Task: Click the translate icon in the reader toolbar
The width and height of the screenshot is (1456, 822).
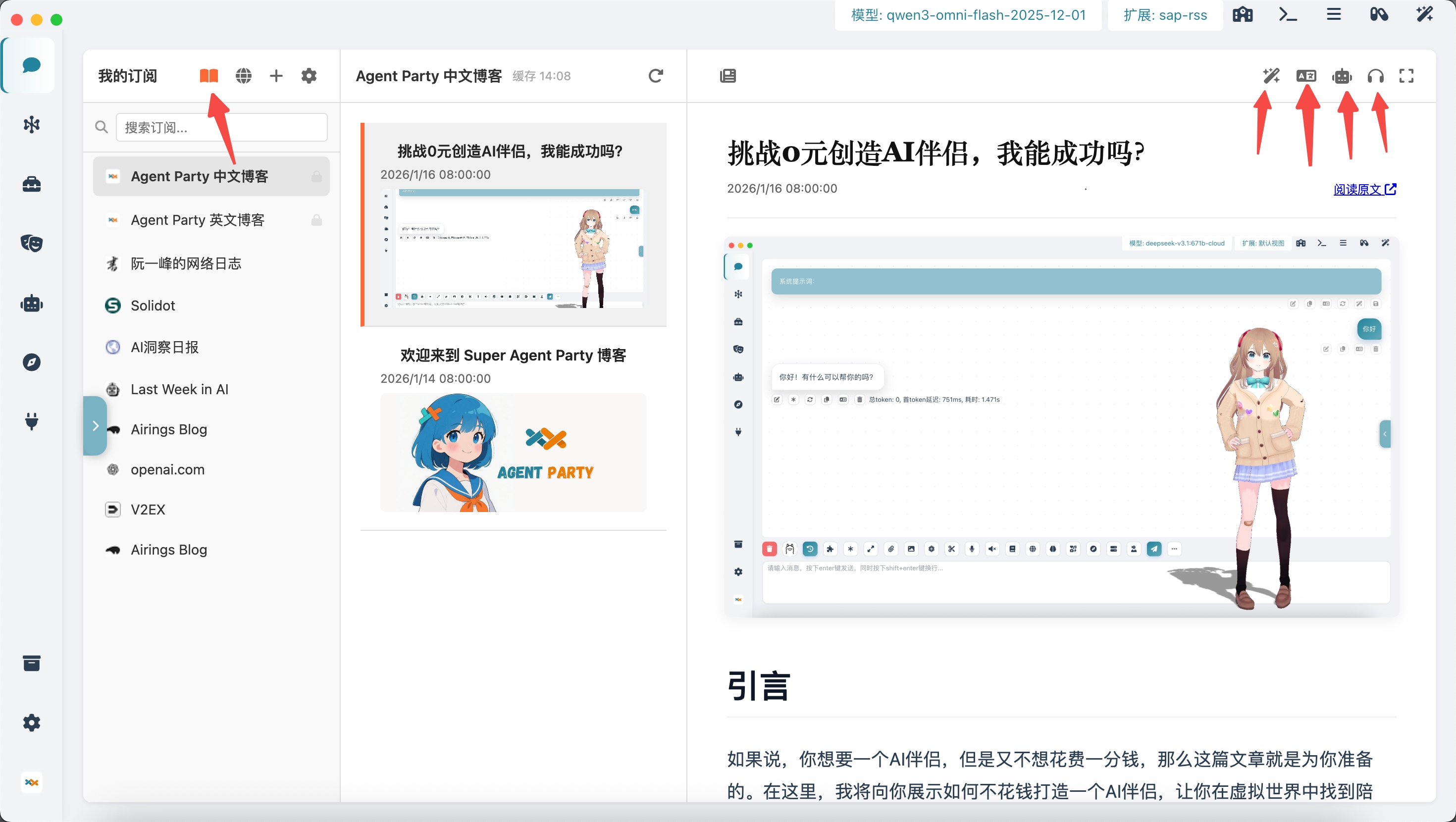Action: 1306,76
